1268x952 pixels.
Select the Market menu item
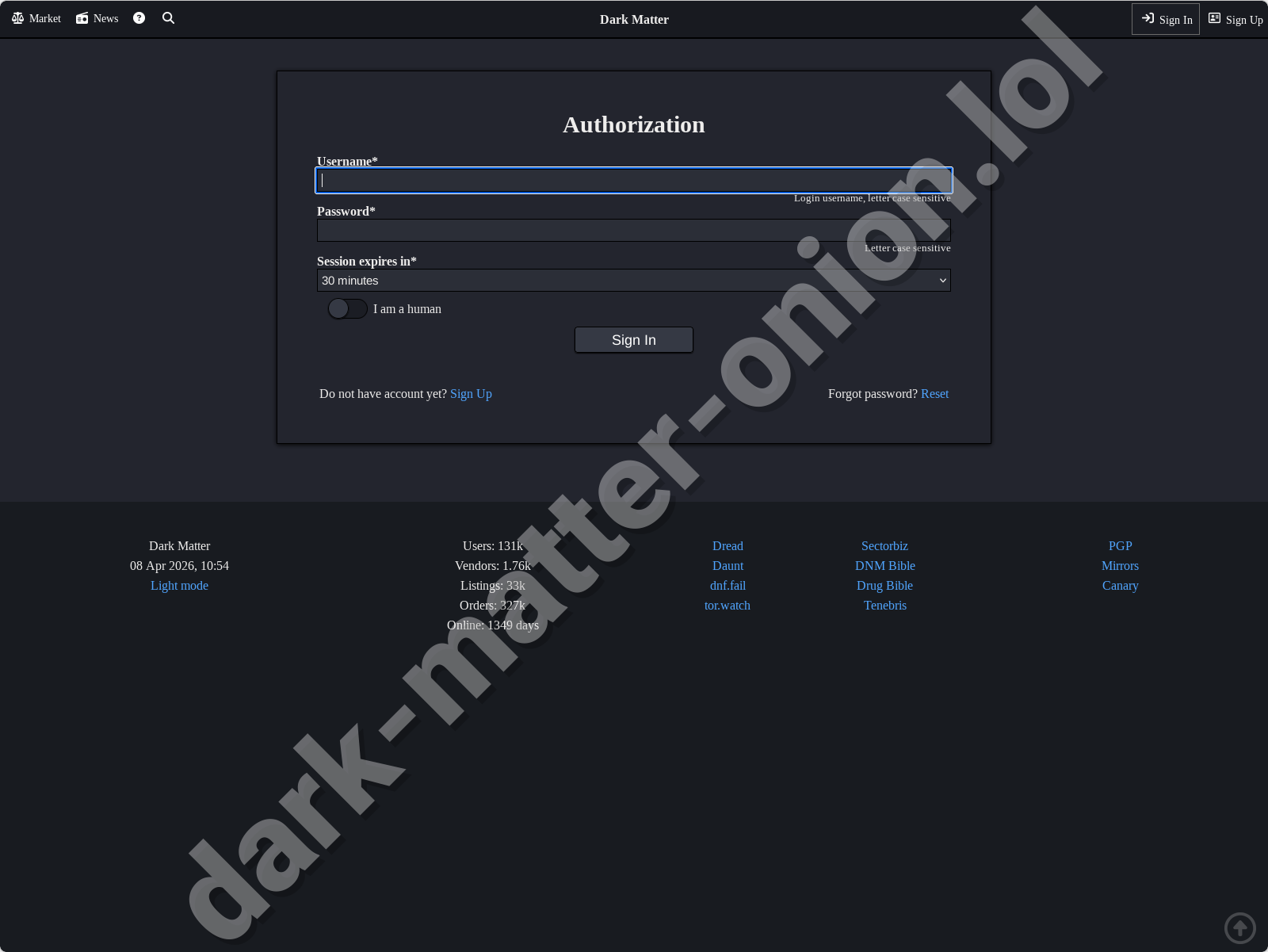(x=35, y=17)
